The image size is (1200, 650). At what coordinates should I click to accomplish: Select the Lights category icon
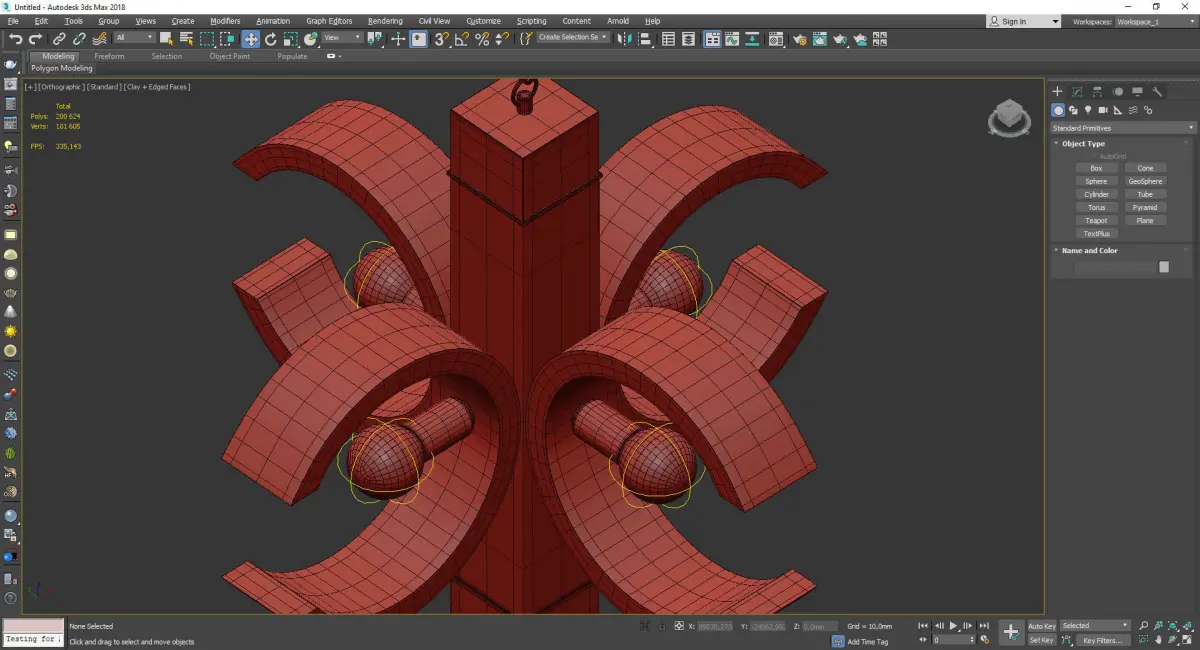pyautogui.click(x=1088, y=110)
